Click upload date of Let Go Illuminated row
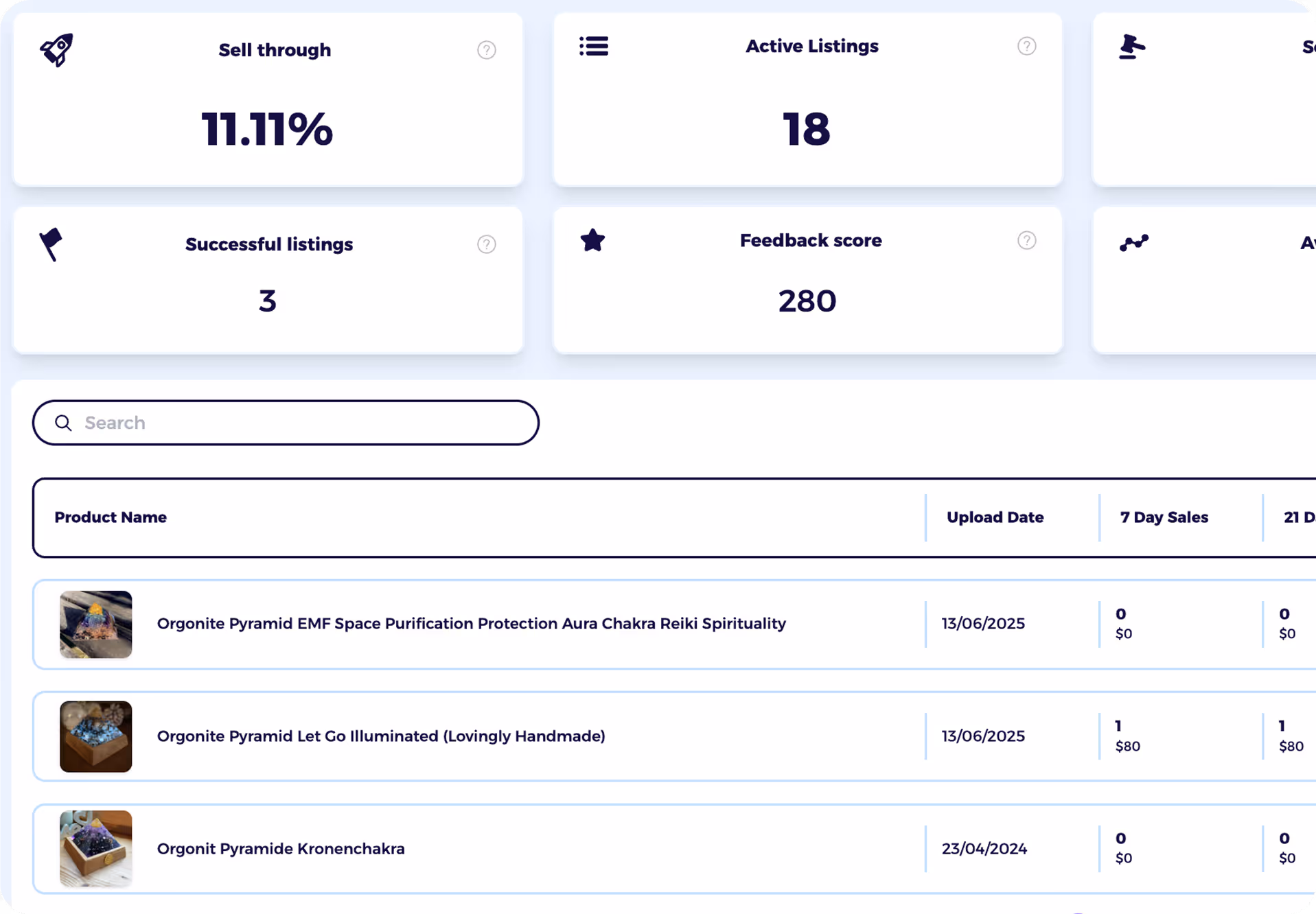Viewport: 1316px width, 914px height. 983,736
